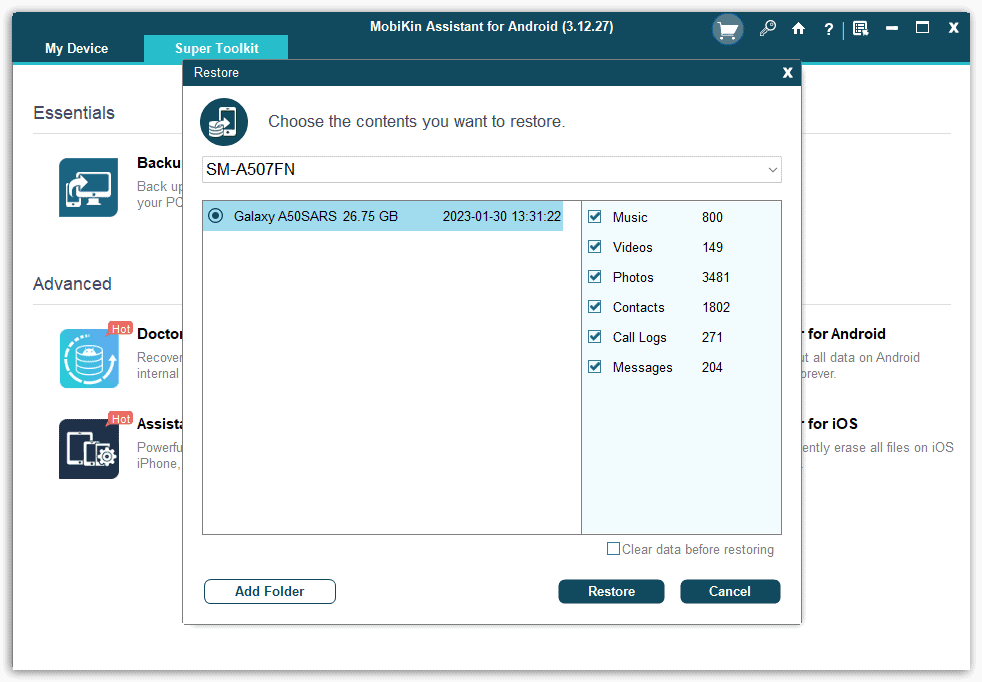Maximize the MobiKin window

coord(922,28)
